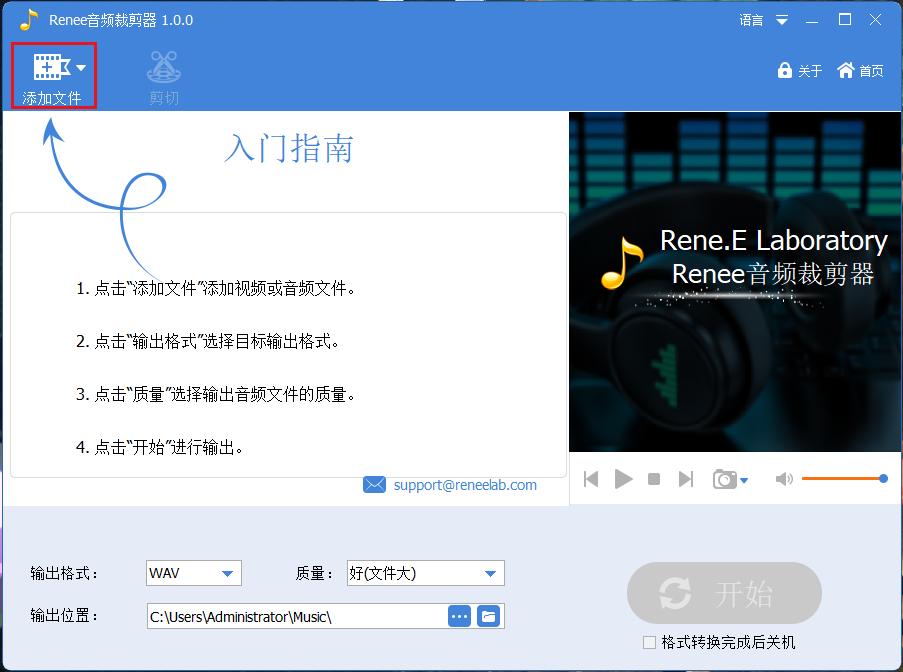Enable shutdown after conversion checkbox
The image size is (903, 672).
click(649, 643)
